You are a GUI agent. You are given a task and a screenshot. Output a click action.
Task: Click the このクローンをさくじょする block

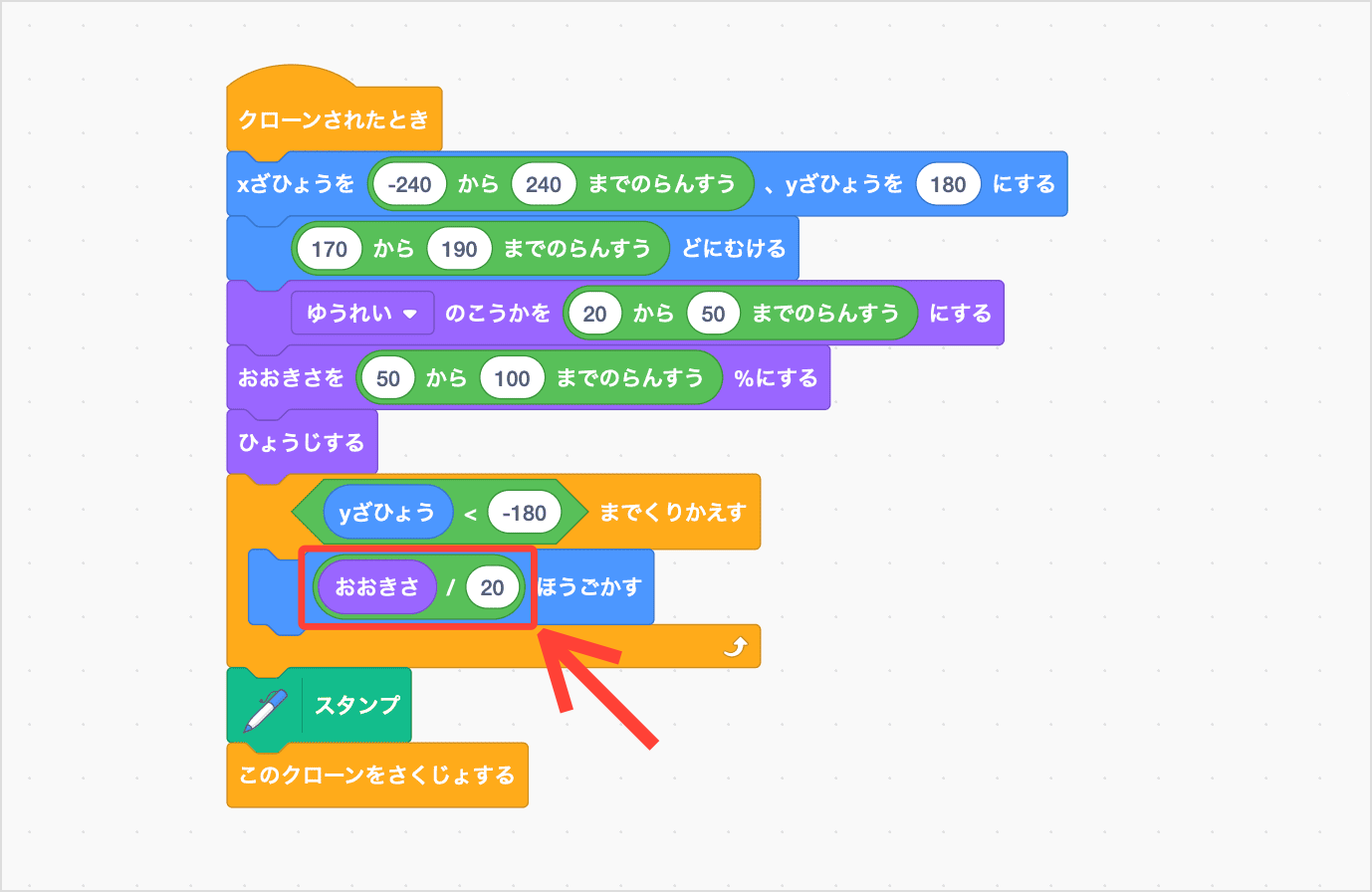click(x=377, y=775)
